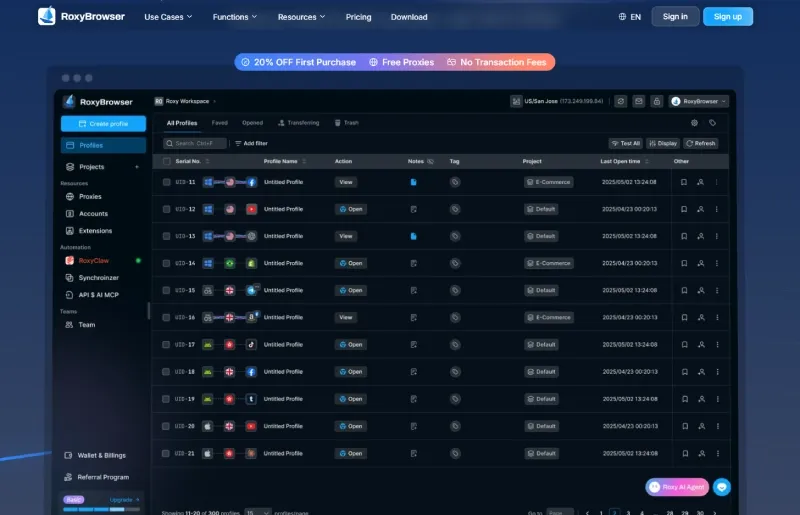Image resolution: width=800 pixels, height=515 pixels.
Task: Open Wallet & Billings
Action: [95, 455]
